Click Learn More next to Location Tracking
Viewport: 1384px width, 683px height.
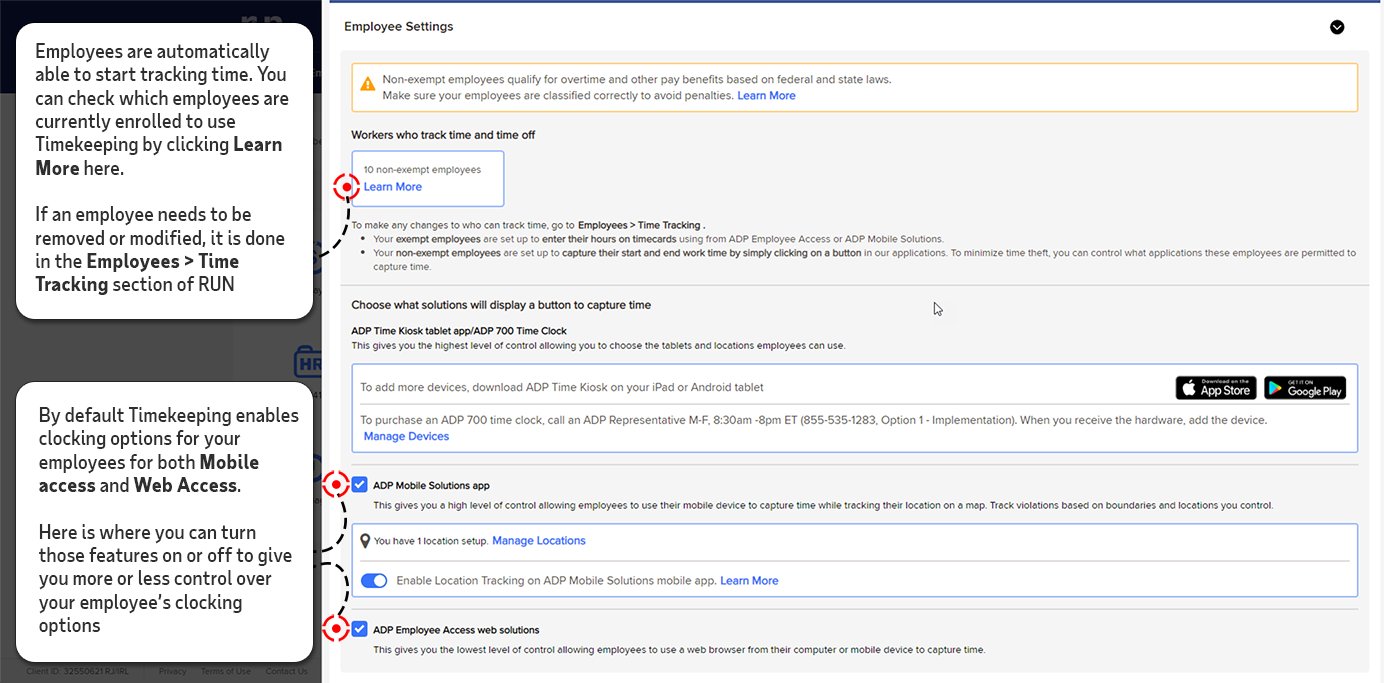749,580
